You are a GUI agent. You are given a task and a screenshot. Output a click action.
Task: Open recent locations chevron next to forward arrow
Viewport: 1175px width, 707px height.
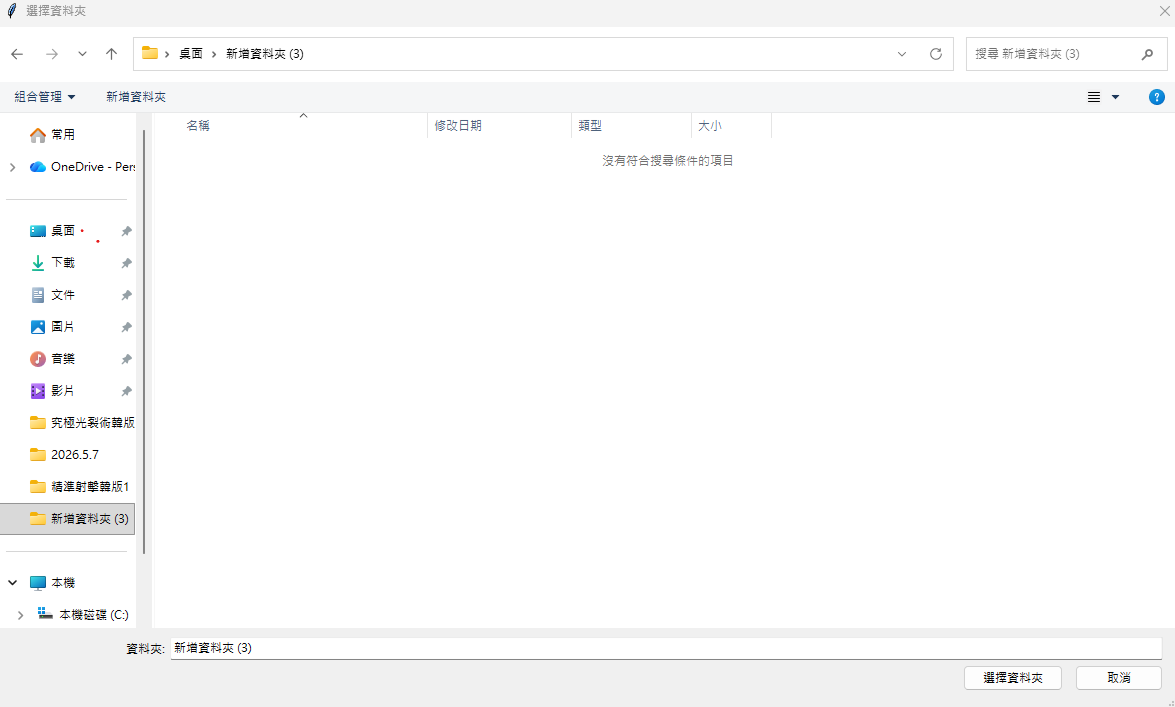tap(82, 54)
